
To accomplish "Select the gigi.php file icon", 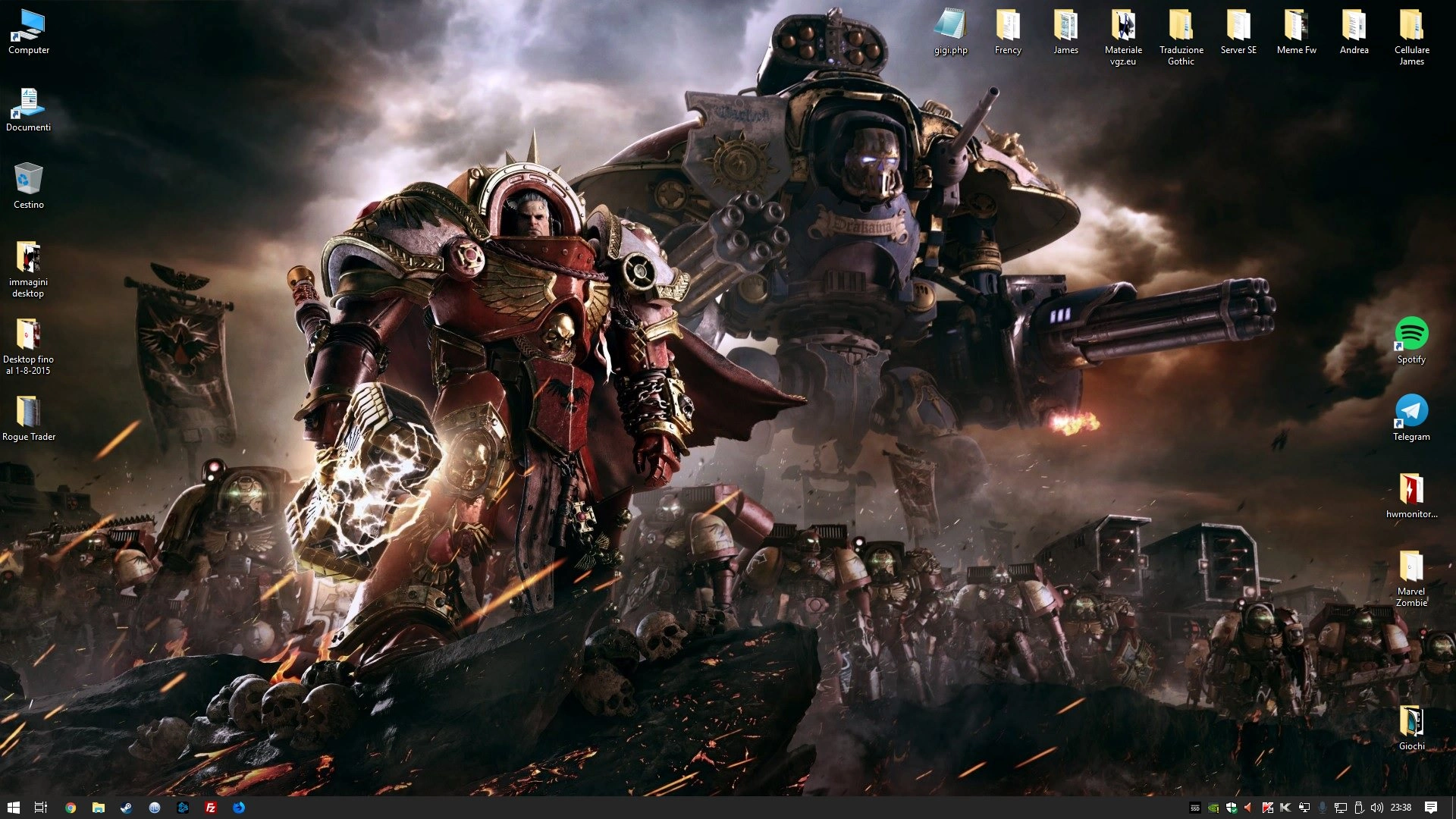I will coord(950,32).
